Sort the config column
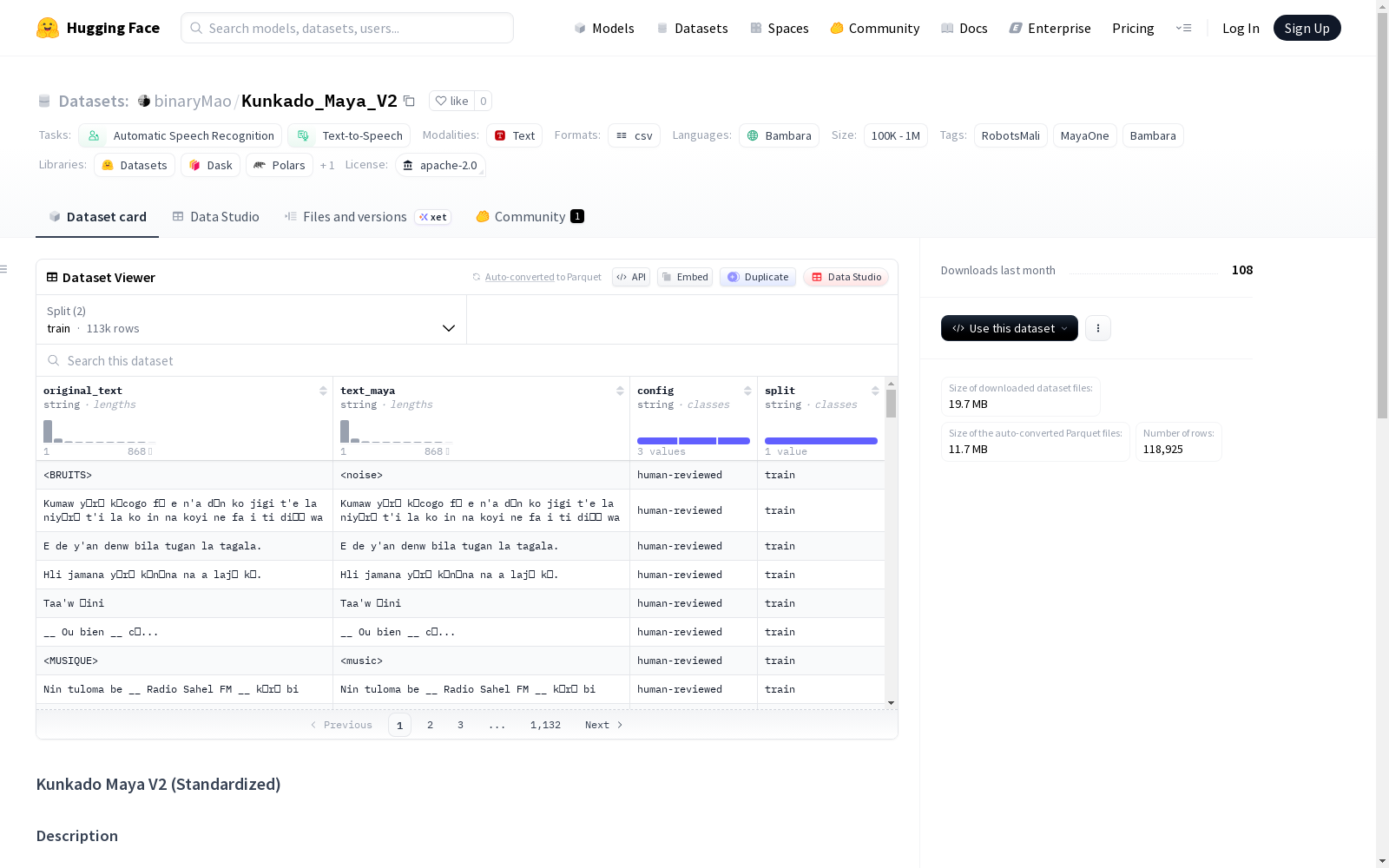 (747, 391)
